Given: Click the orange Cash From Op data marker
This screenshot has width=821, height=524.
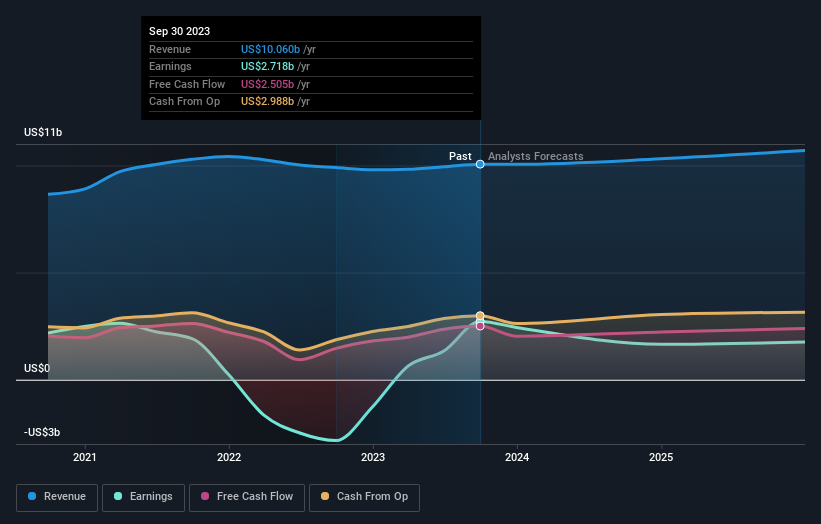Looking at the screenshot, I should (x=480, y=315).
